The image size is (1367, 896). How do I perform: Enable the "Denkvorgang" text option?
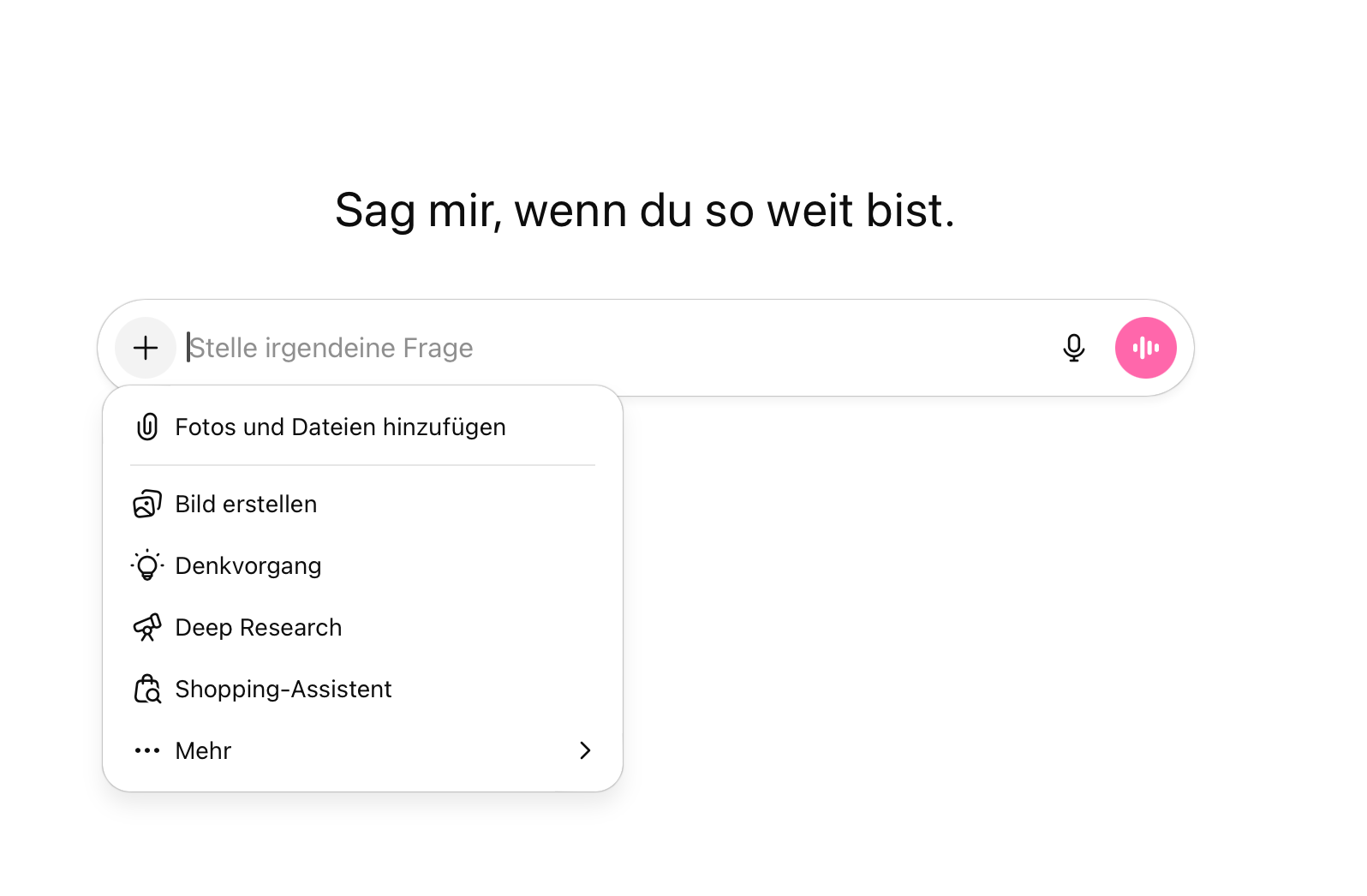pyautogui.click(x=248, y=566)
